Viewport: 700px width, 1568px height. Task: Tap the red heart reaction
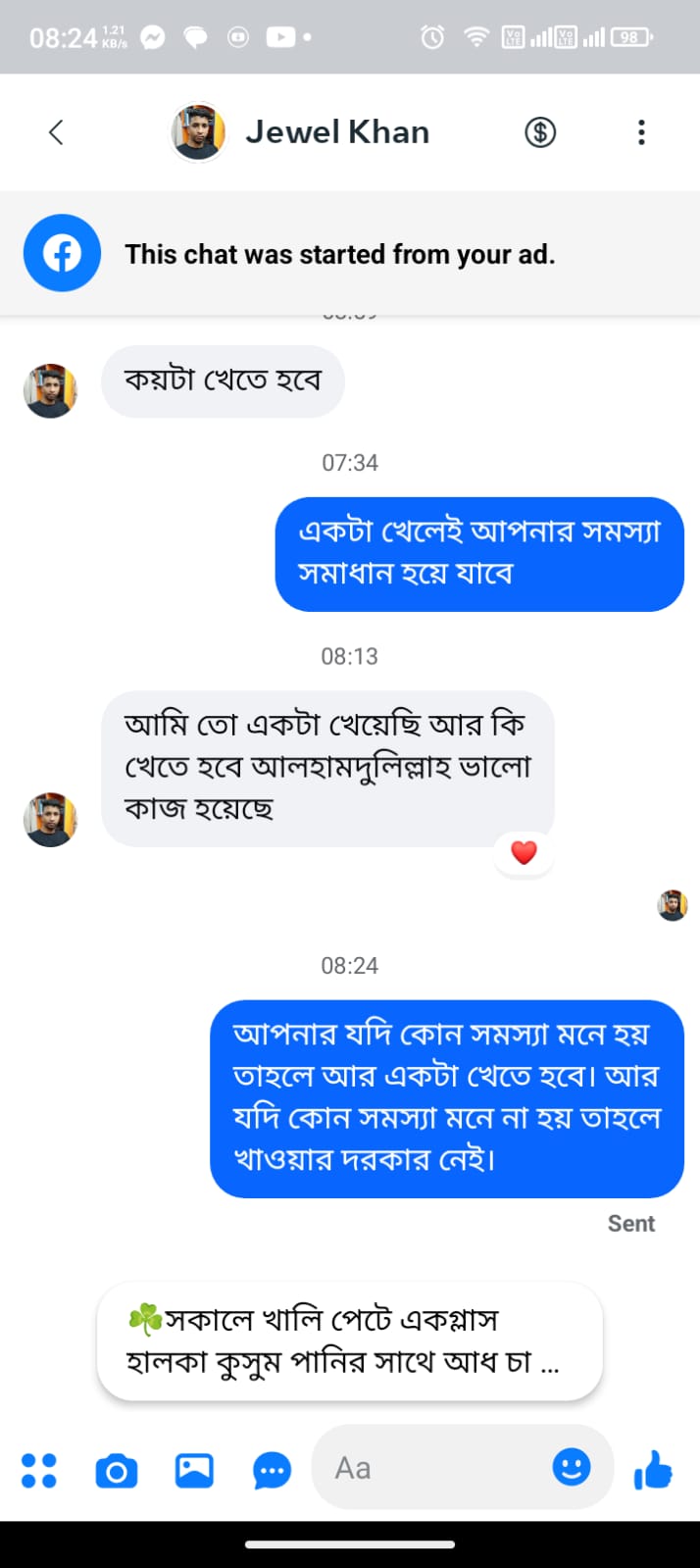tap(525, 853)
